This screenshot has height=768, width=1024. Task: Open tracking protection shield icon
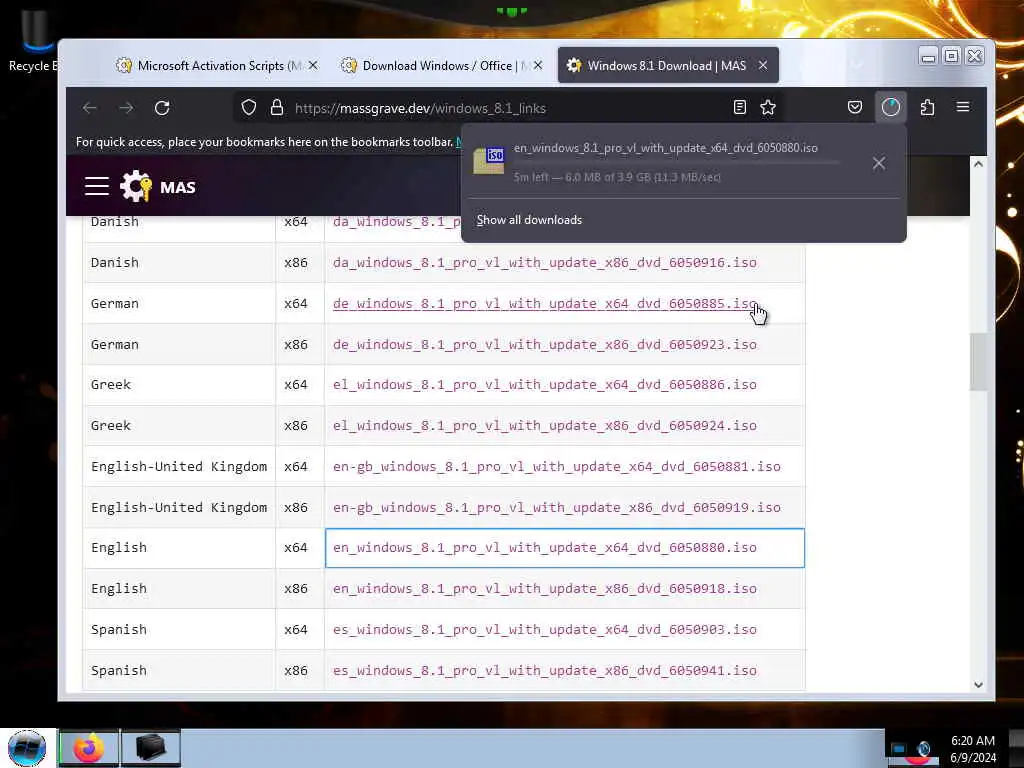249,108
